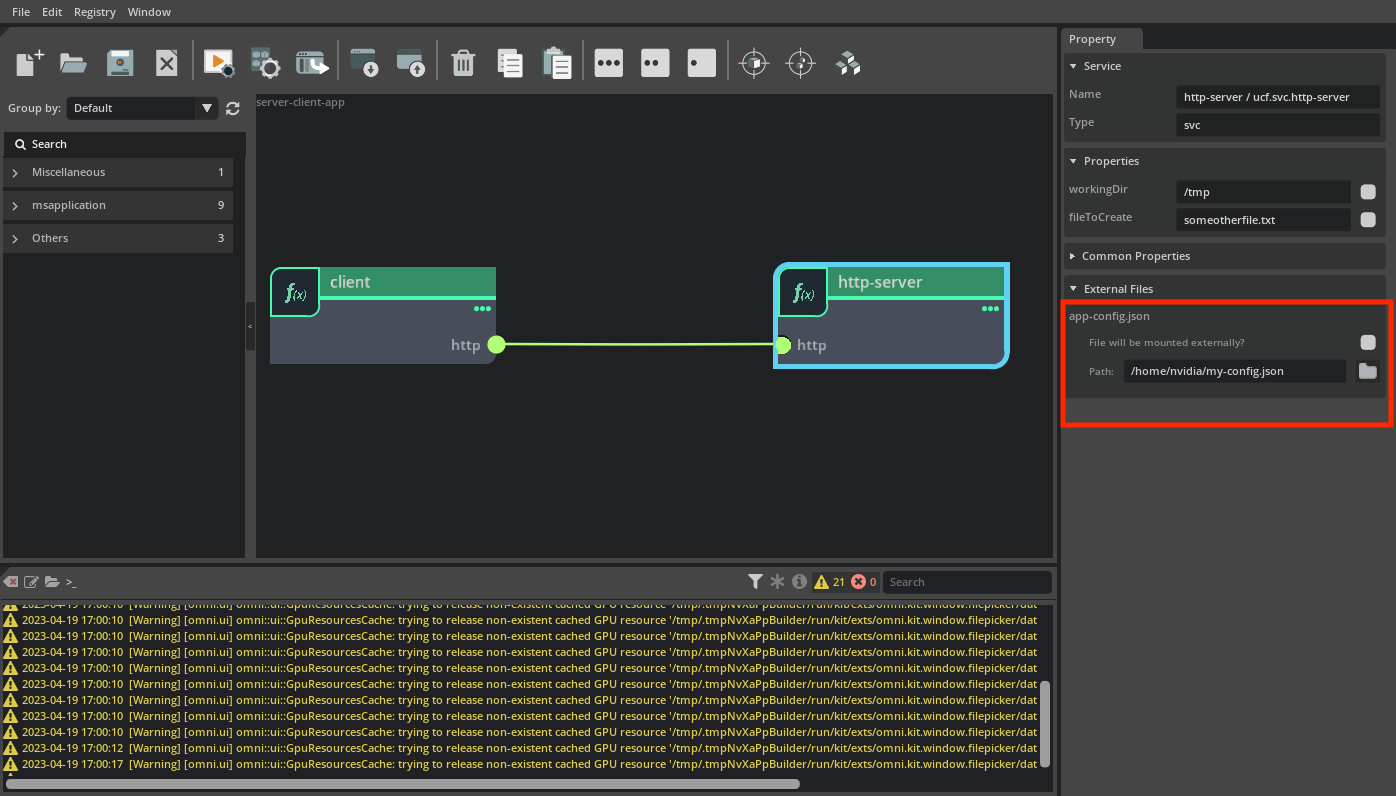This screenshot has width=1396, height=796.
Task: Click the delete trash can icon
Action: 462,63
